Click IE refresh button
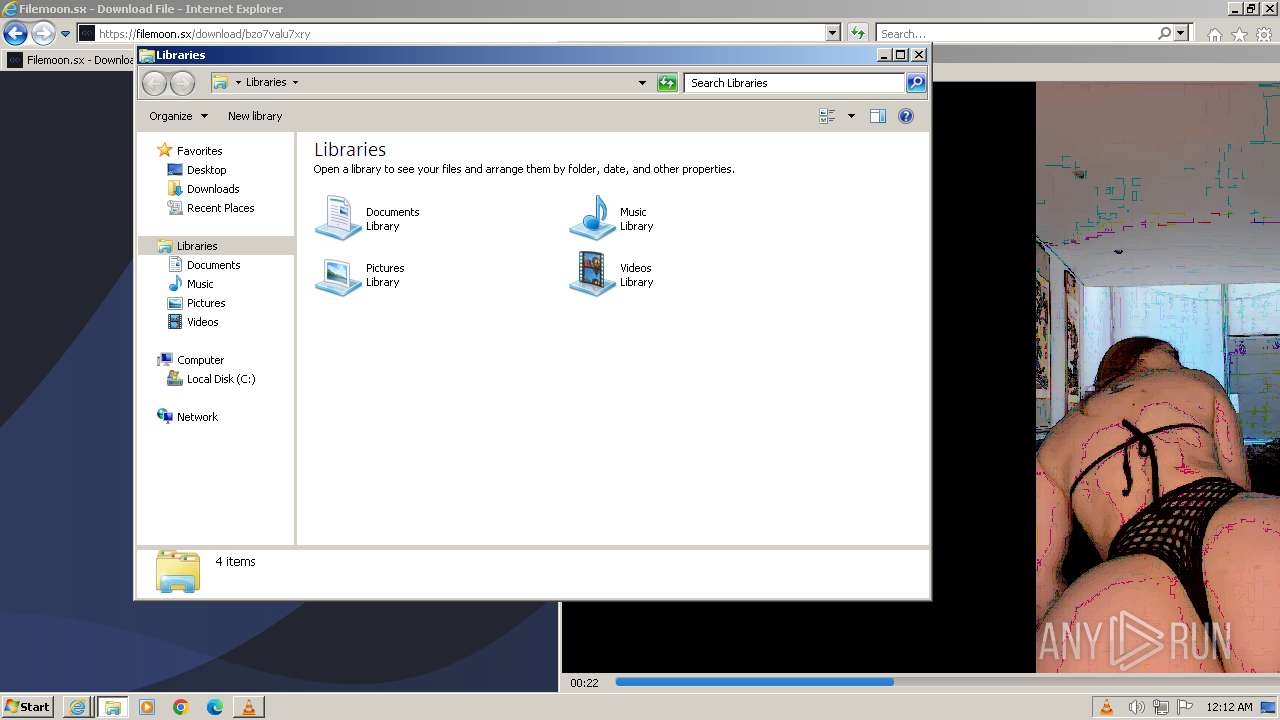The height and width of the screenshot is (720, 1280). tap(858, 33)
